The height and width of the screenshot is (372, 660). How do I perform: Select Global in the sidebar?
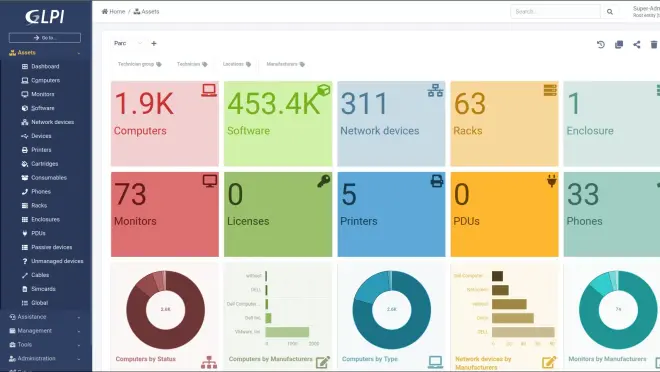click(x=35, y=303)
